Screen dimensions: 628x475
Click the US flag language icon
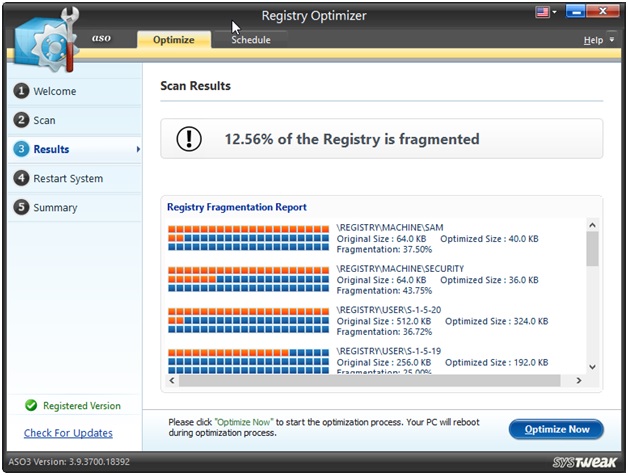click(542, 12)
